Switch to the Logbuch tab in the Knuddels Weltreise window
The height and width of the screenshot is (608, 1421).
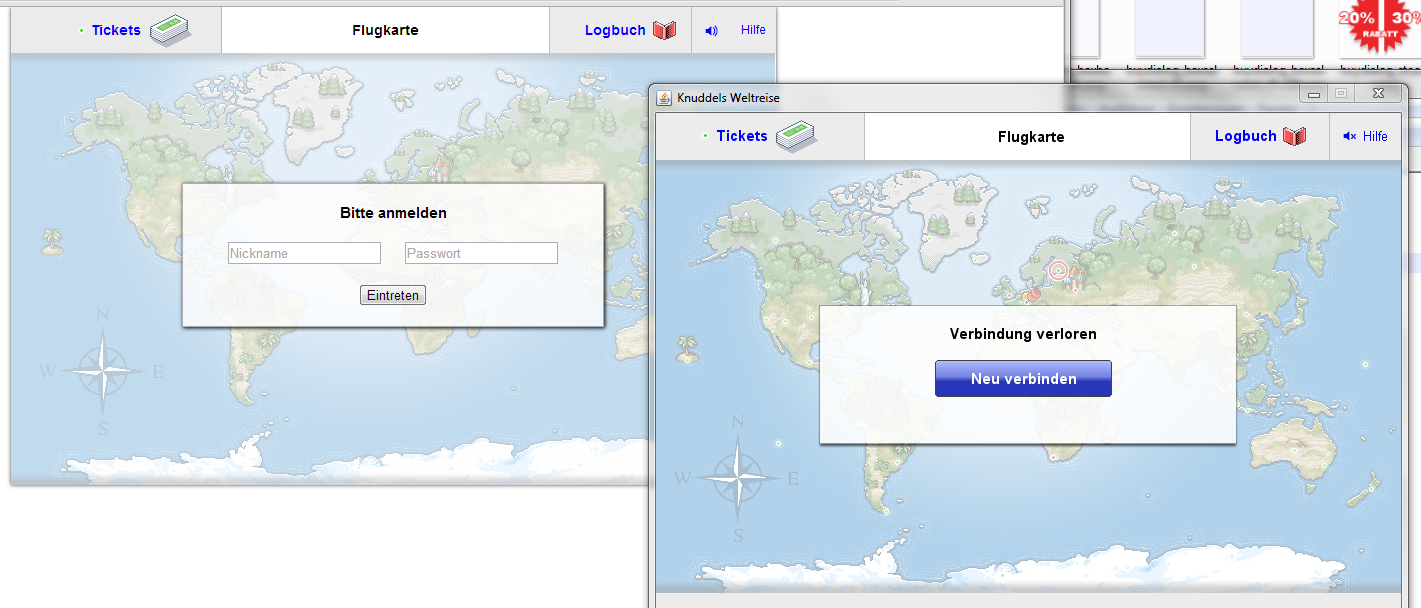[x=1245, y=136]
